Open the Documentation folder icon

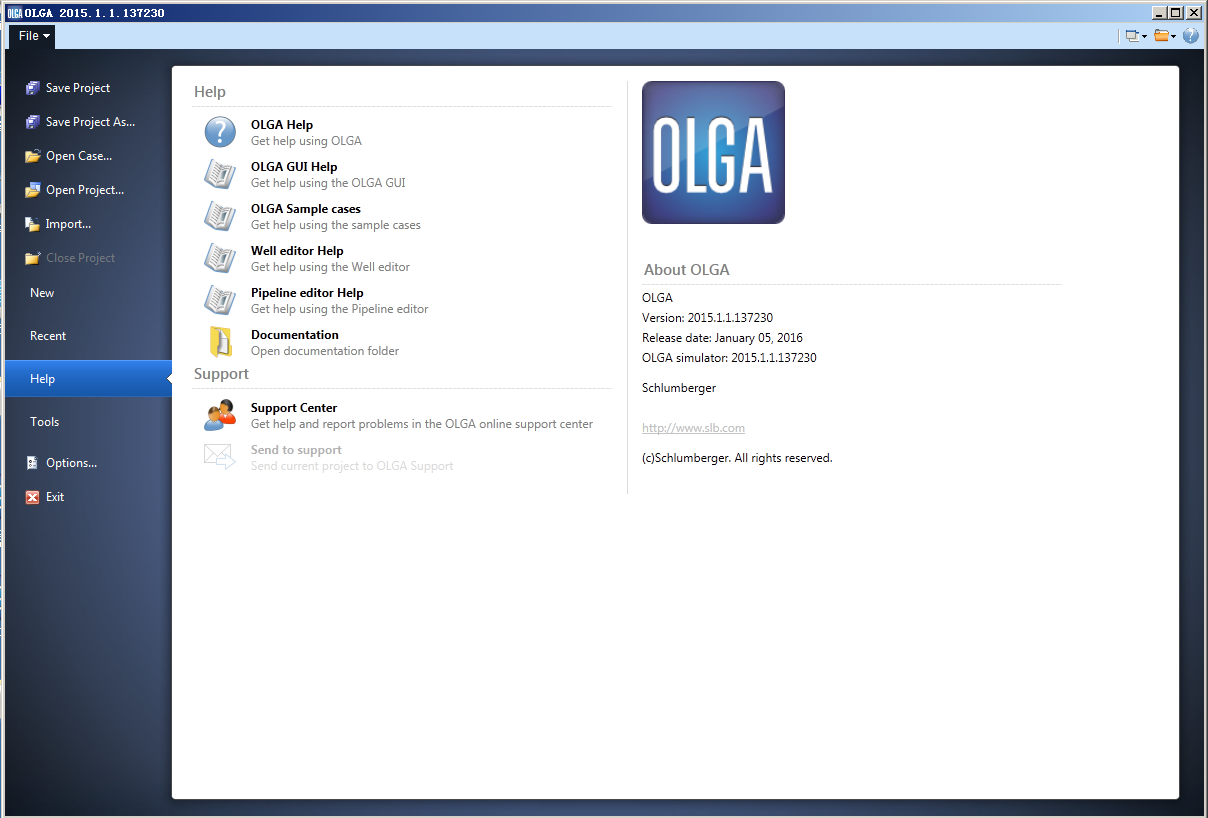(x=220, y=342)
